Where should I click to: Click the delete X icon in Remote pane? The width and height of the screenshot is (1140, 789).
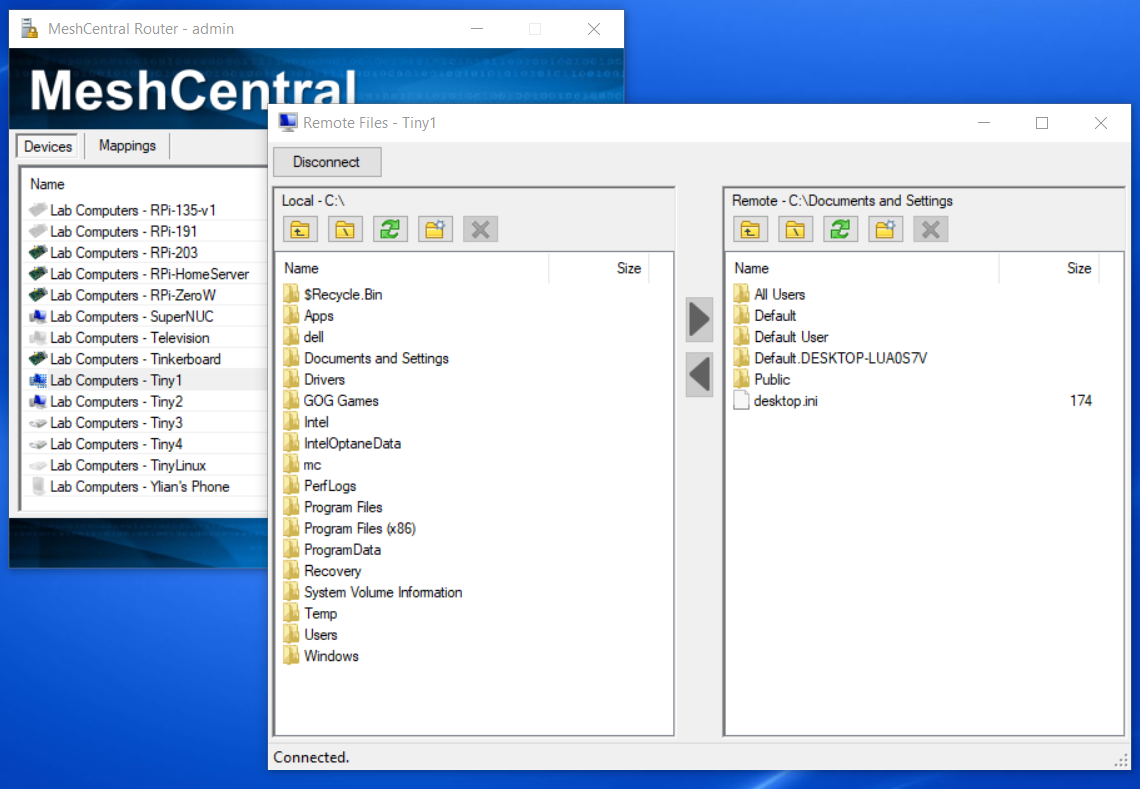pos(931,230)
